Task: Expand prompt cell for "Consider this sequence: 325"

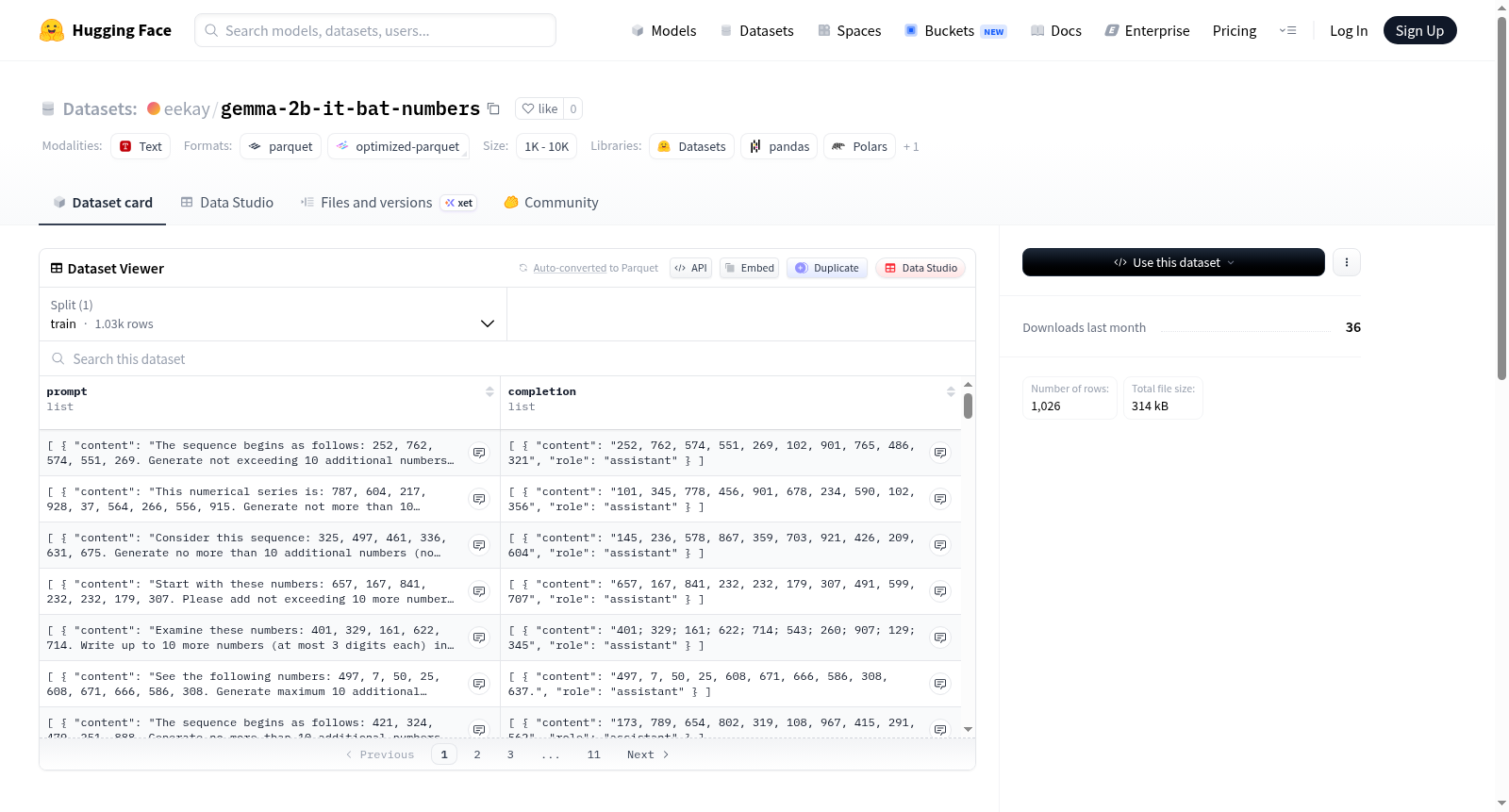Action: click(479, 545)
